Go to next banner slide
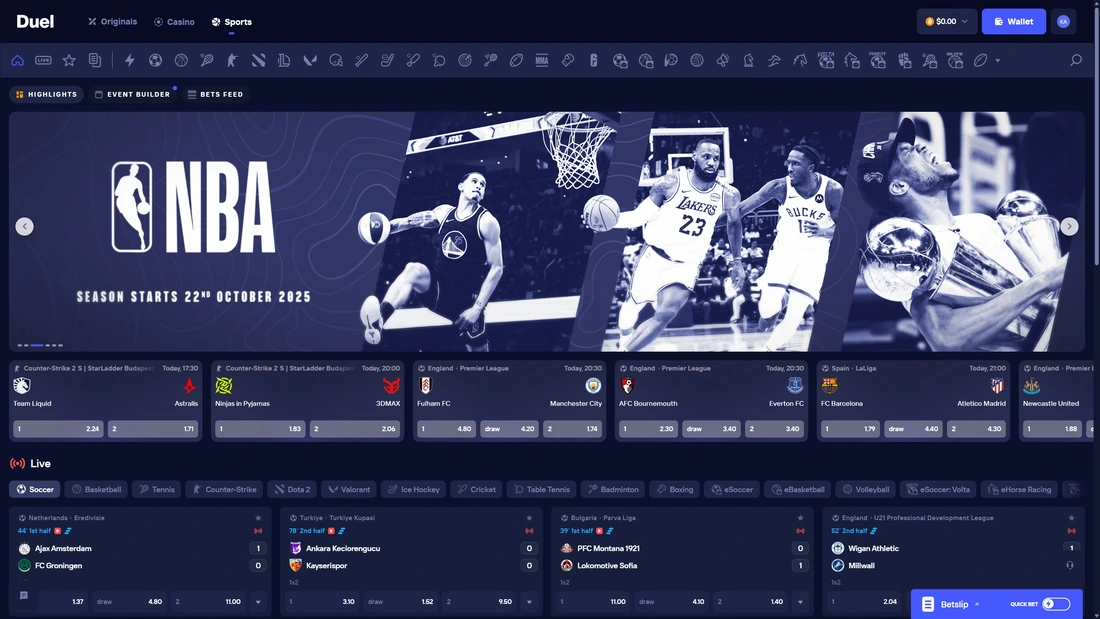Image resolution: width=1100 pixels, height=619 pixels. pyautogui.click(x=1069, y=227)
